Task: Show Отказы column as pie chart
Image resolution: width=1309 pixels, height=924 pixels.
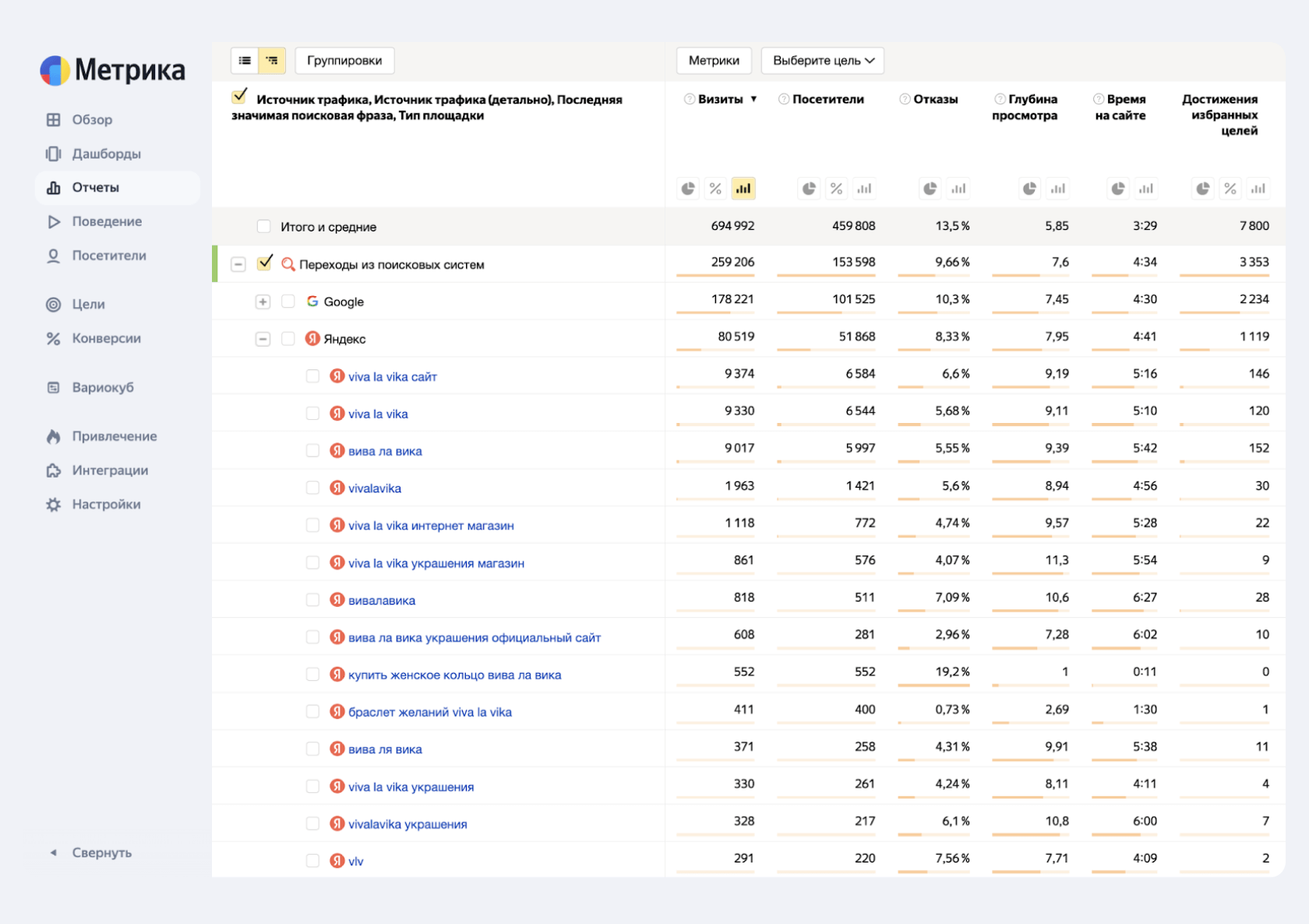Action: [930, 189]
